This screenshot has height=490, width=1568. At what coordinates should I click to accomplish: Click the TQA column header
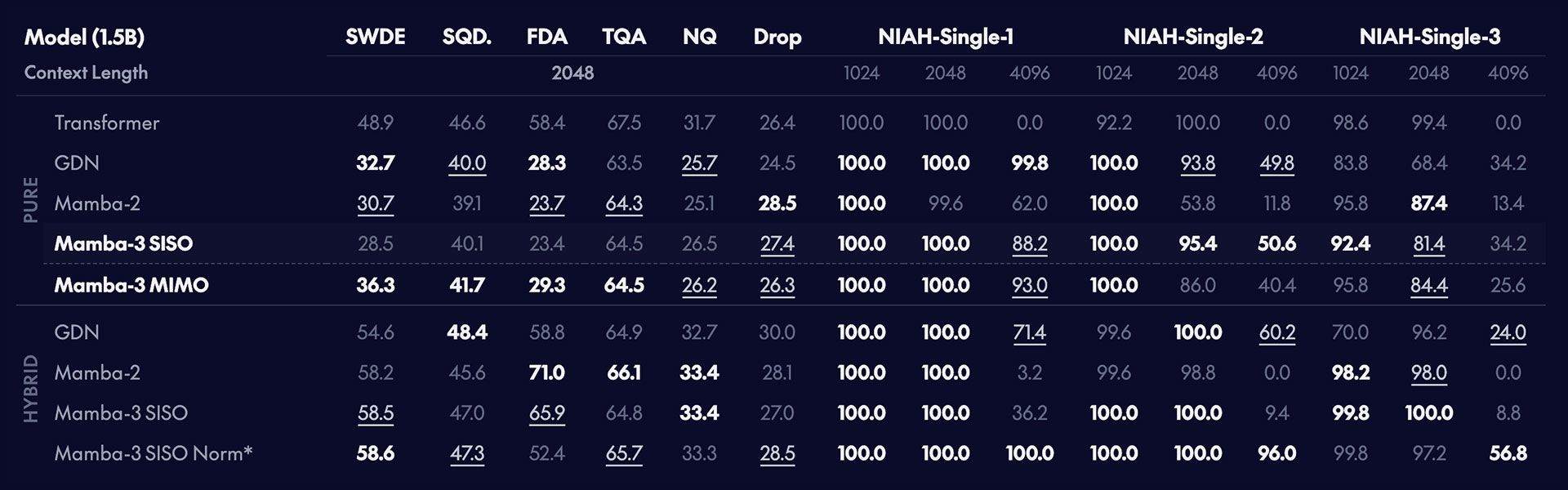point(624,37)
